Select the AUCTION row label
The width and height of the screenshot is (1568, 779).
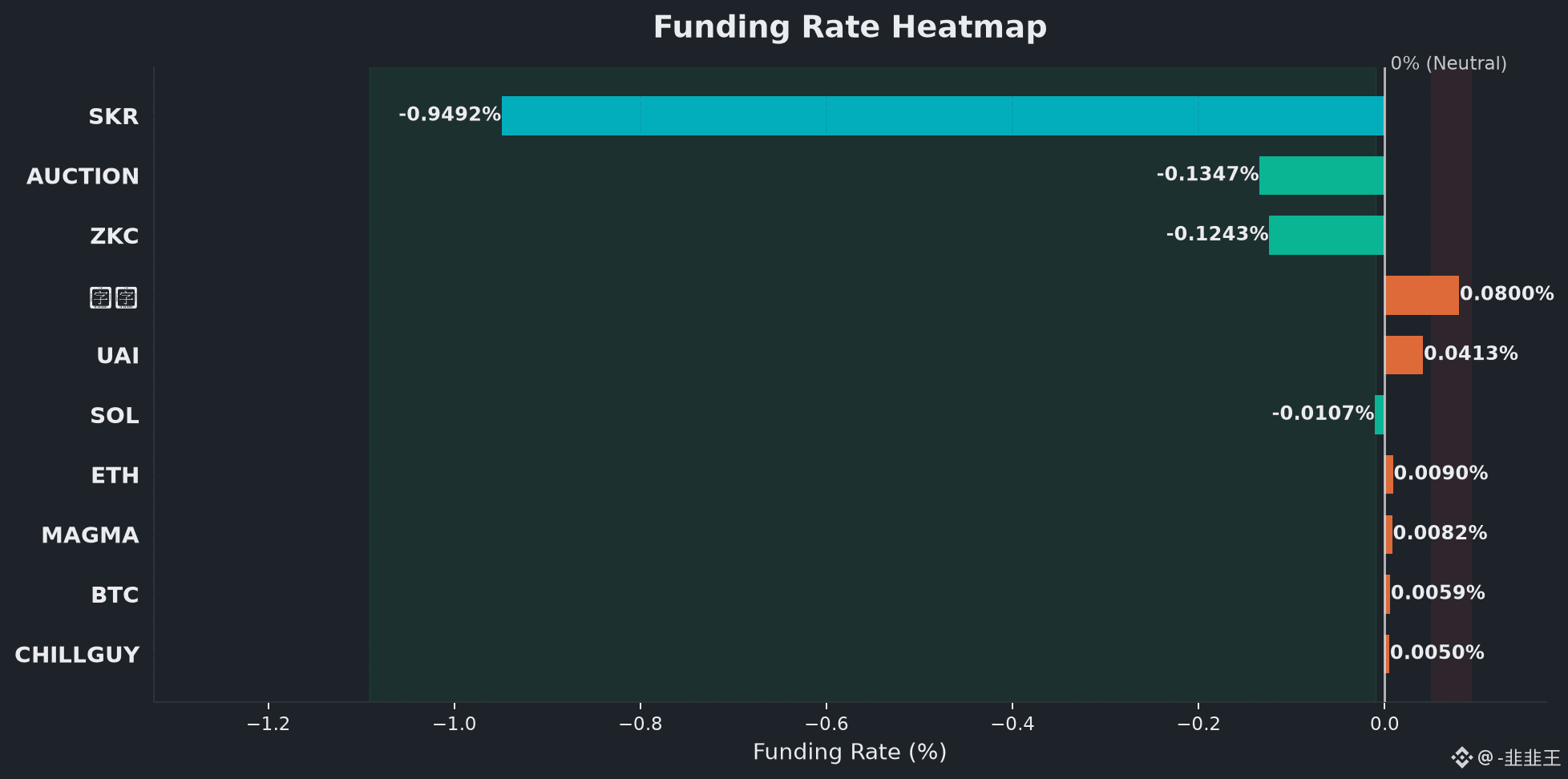click(x=83, y=176)
